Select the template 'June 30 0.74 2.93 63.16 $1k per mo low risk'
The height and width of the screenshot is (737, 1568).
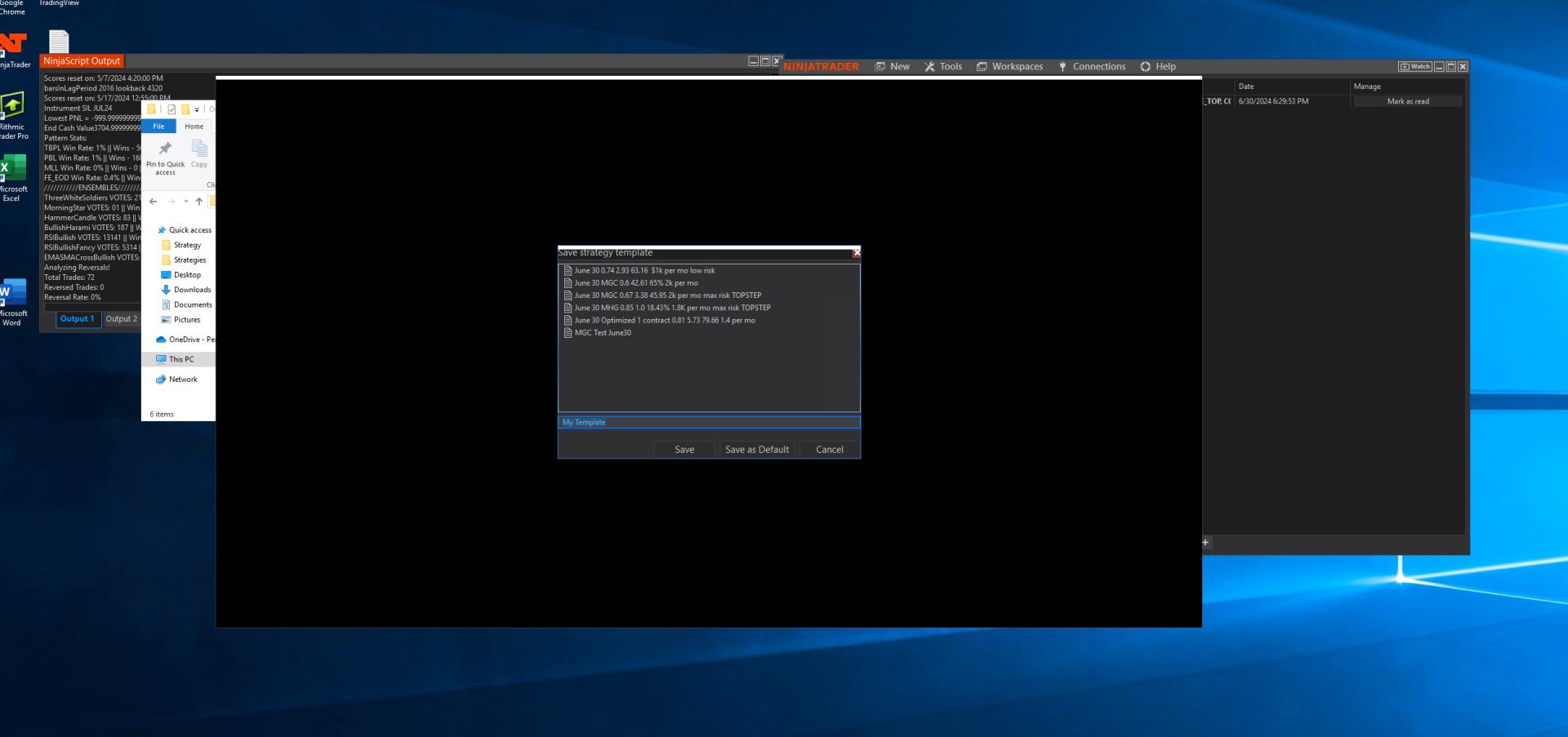point(644,271)
